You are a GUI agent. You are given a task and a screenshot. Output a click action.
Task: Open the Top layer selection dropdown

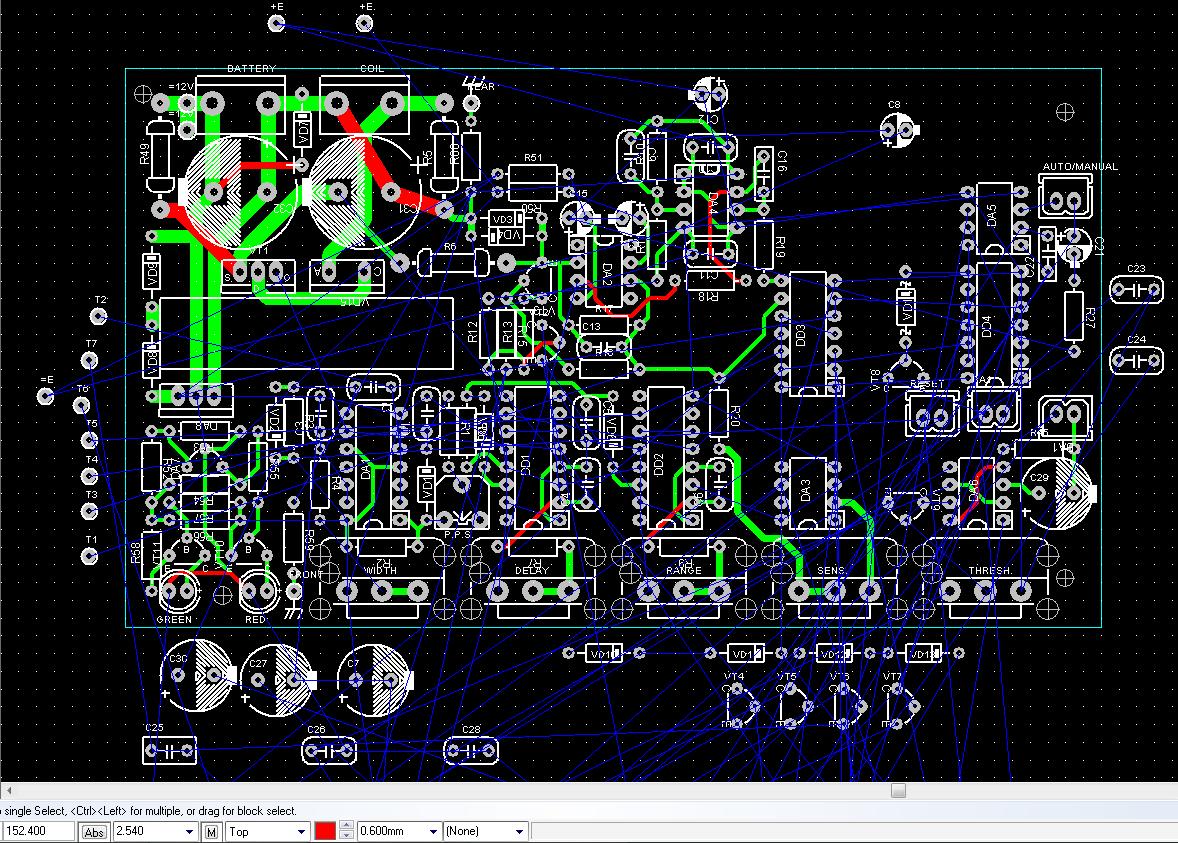click(301, 832)
